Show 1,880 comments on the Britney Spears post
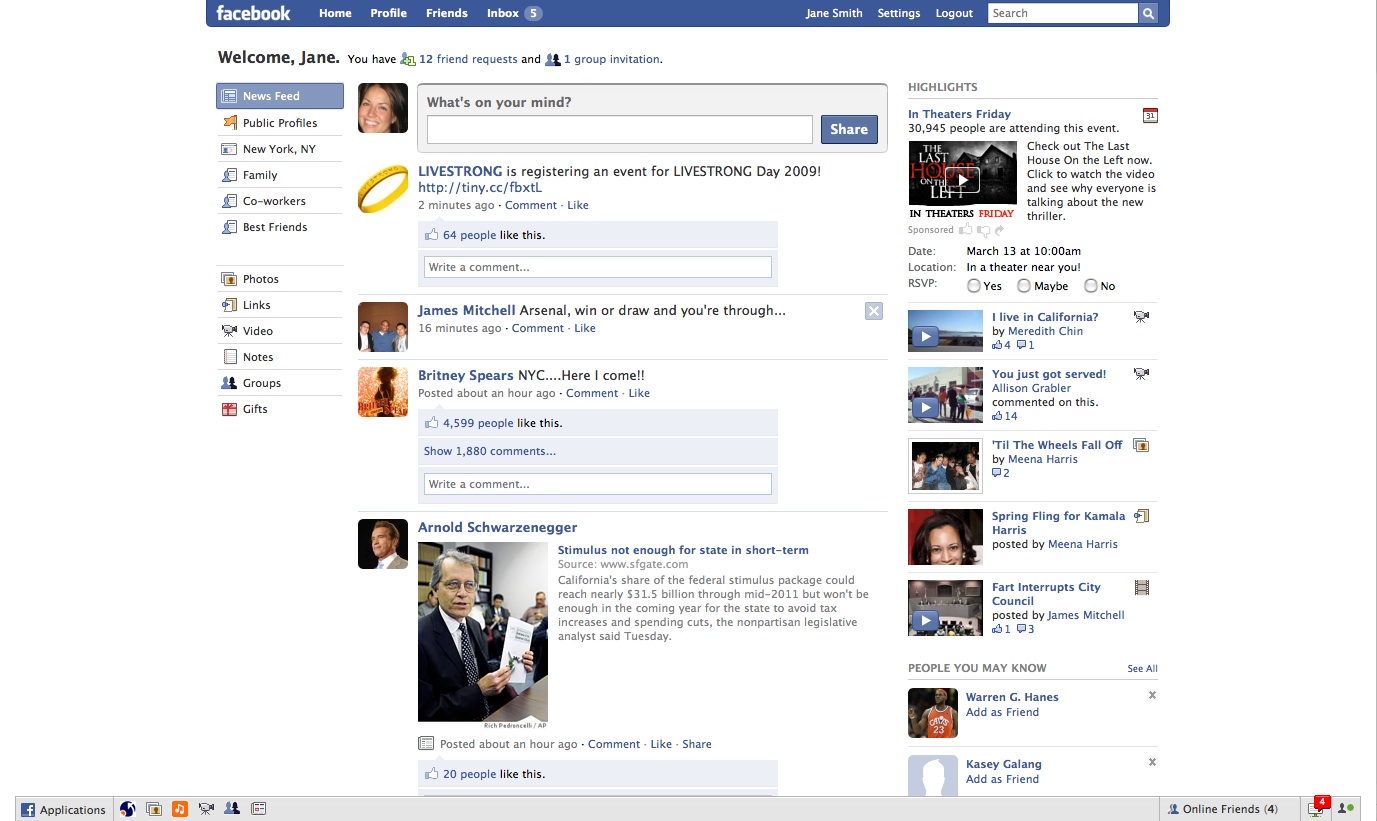The height and width of the screenshot is (821, 1377). click(x=490, y=451)
